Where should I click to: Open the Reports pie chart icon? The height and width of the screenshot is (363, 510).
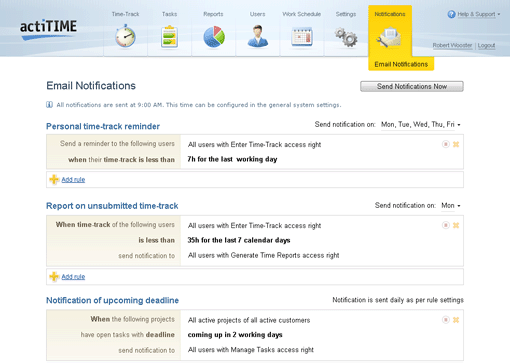(x=214, y=36)
